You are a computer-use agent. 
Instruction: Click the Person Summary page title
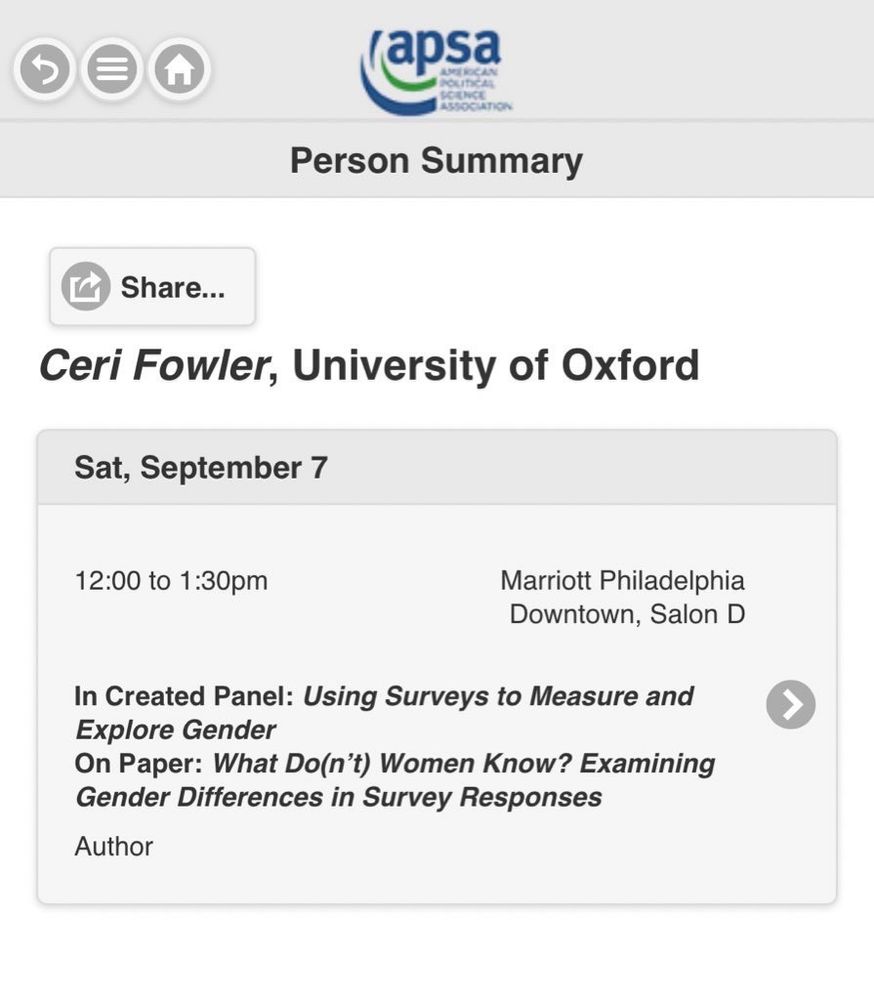436,161
